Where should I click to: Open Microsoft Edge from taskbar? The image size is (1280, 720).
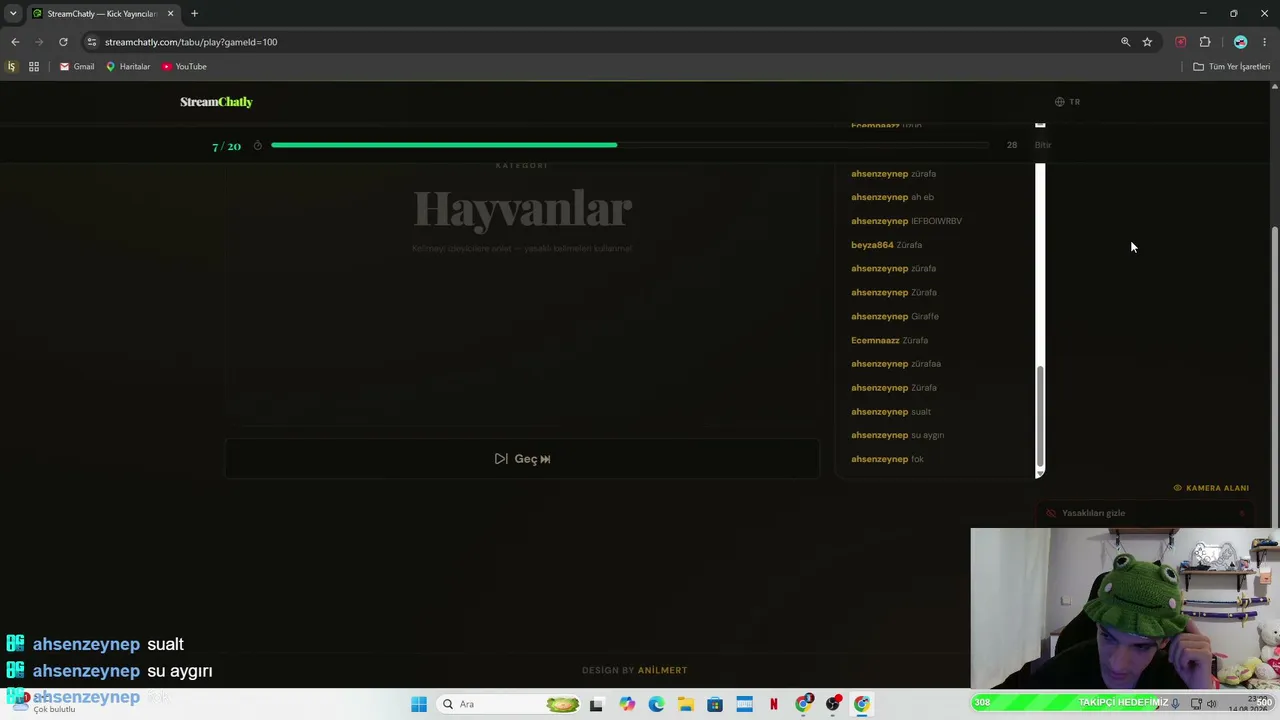656,704
